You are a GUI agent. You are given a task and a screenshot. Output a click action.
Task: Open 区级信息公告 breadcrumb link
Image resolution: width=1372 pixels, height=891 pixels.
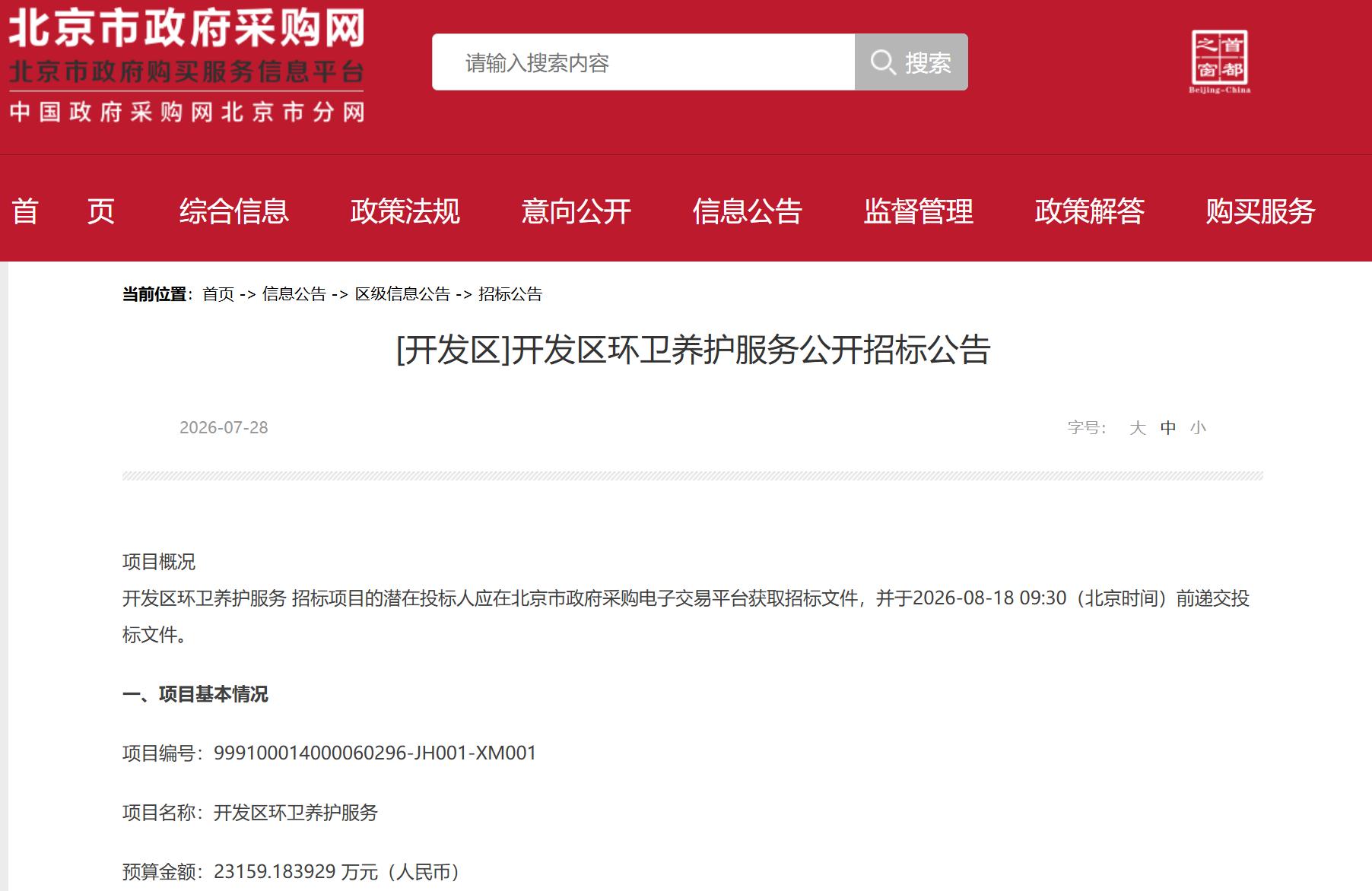pyautogui.click(x=403, y=294)
